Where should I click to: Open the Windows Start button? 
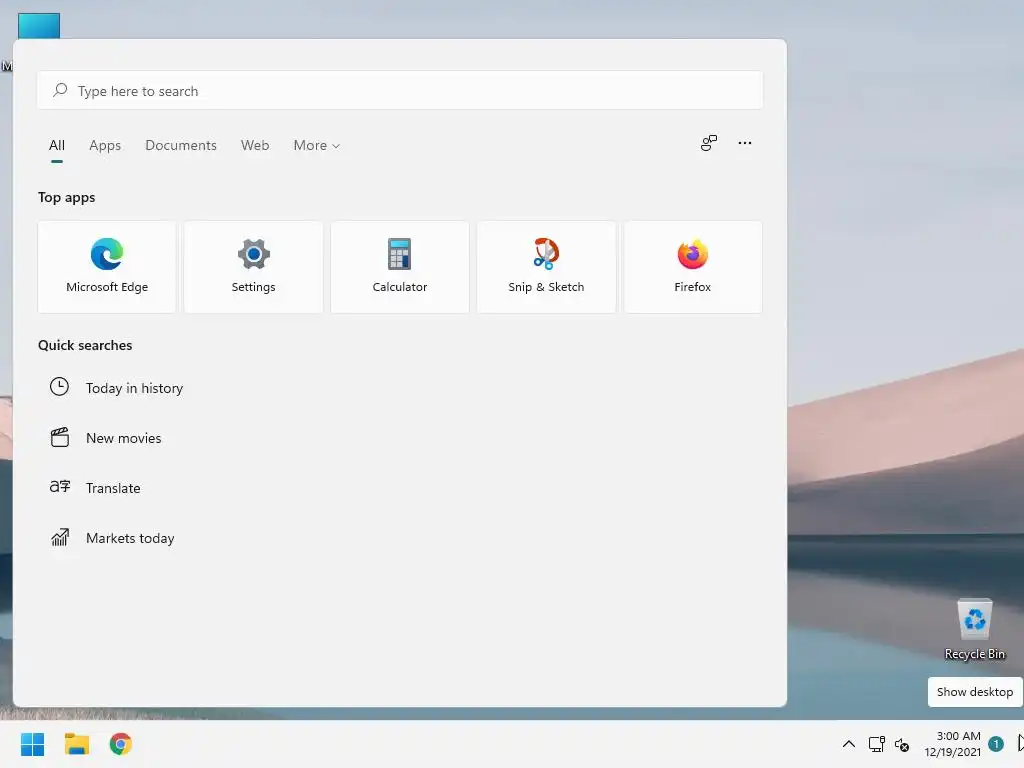pyautogui.click(x=33, y=744)
